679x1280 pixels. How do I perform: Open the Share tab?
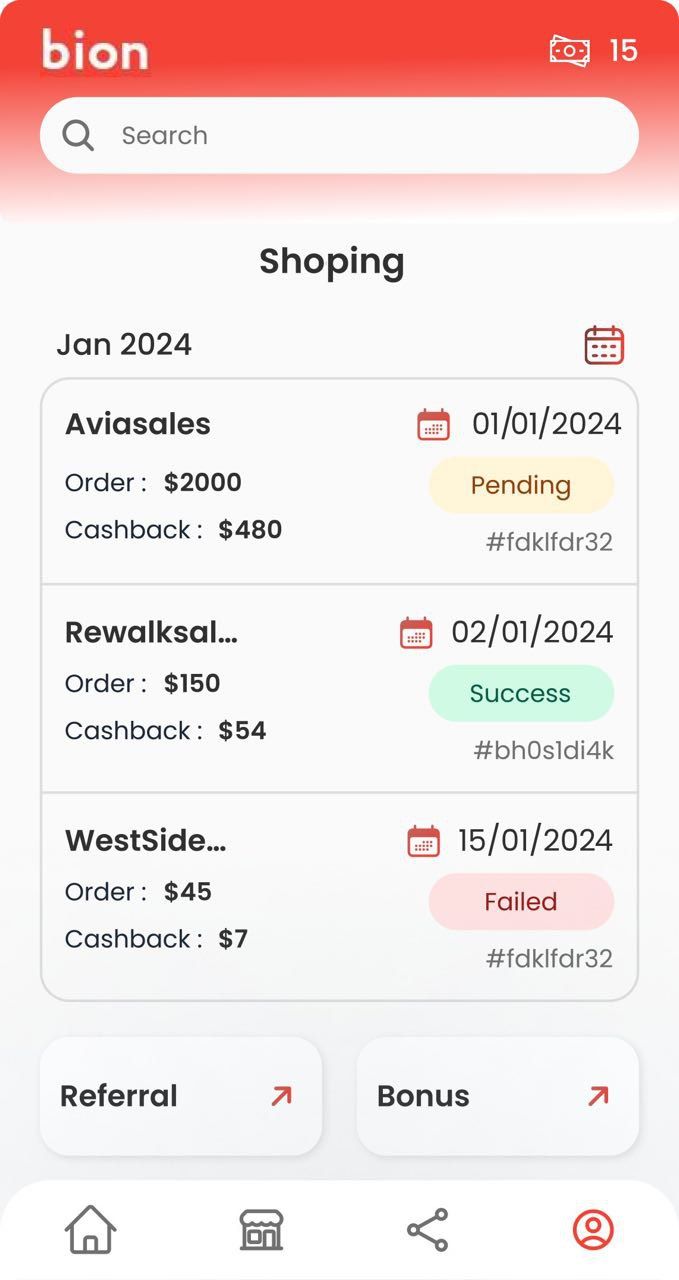[427, 1229]
